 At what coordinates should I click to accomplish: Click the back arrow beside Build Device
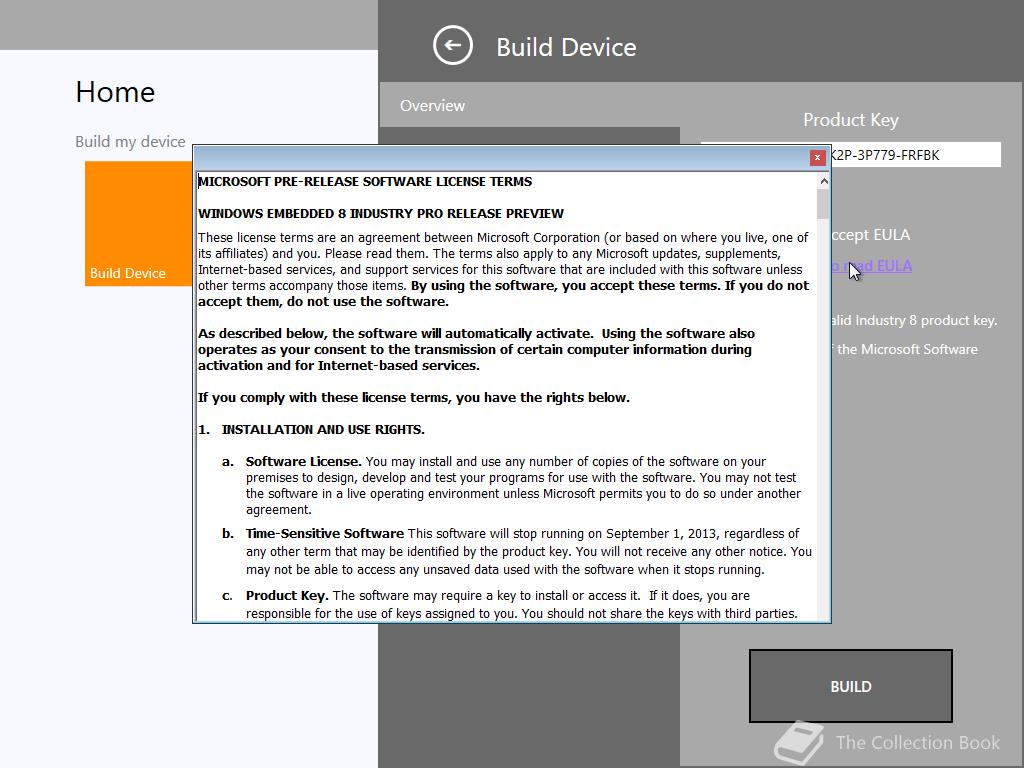tap(453, 45)
